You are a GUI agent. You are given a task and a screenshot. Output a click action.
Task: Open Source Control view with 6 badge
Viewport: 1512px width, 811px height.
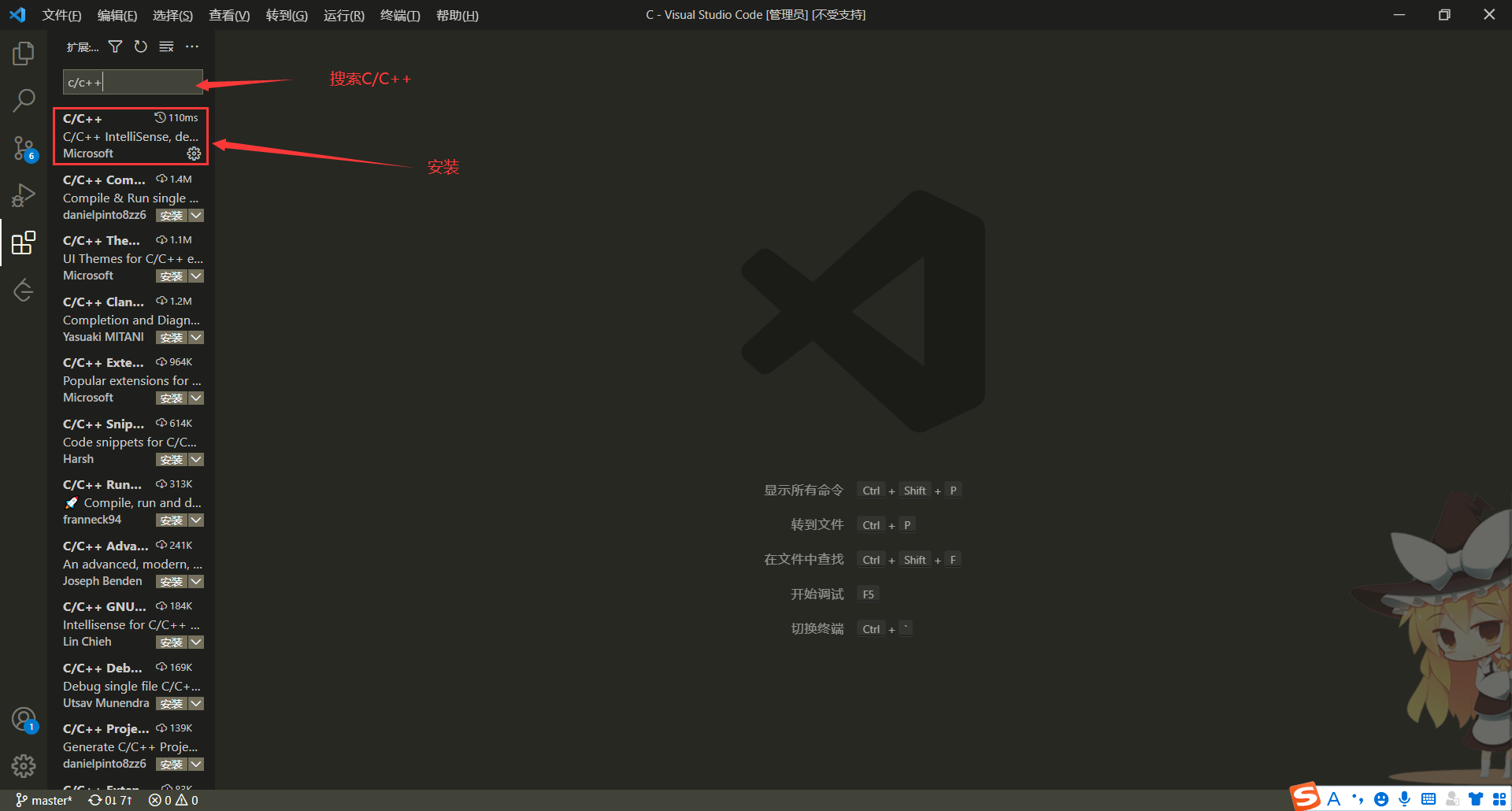[x=24, y=147]
